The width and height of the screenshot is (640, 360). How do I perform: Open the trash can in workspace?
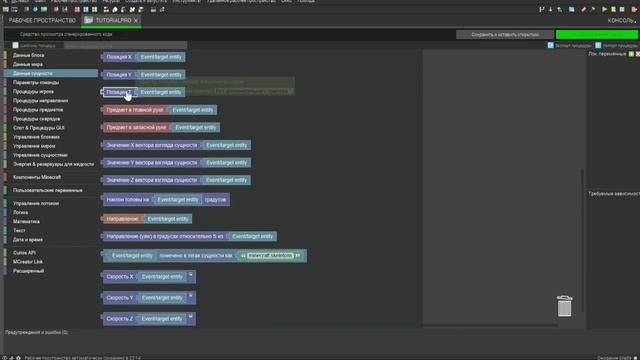(564, 306)
